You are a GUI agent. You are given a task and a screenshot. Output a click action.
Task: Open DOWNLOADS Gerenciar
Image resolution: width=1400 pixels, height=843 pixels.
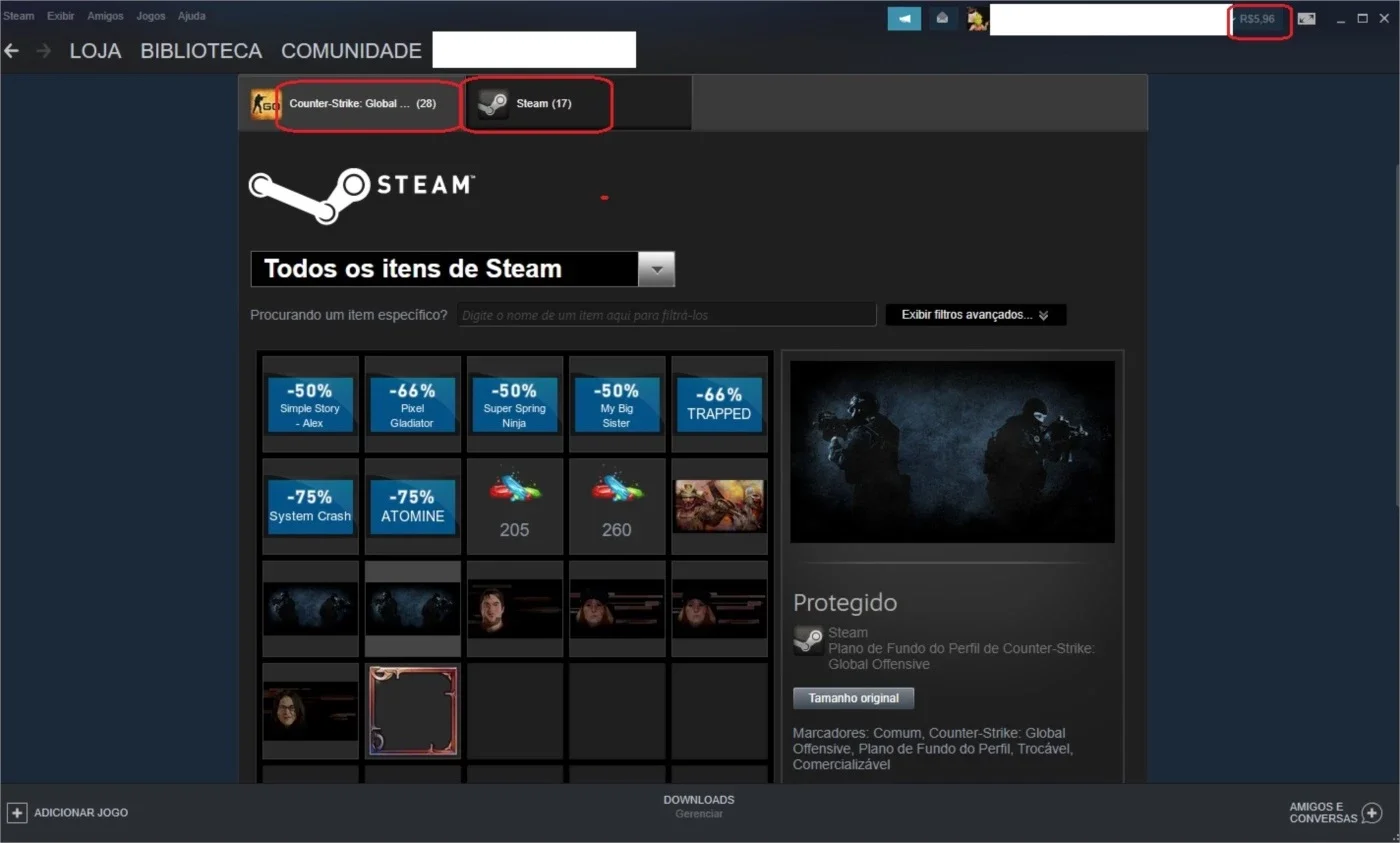(699, 806)
